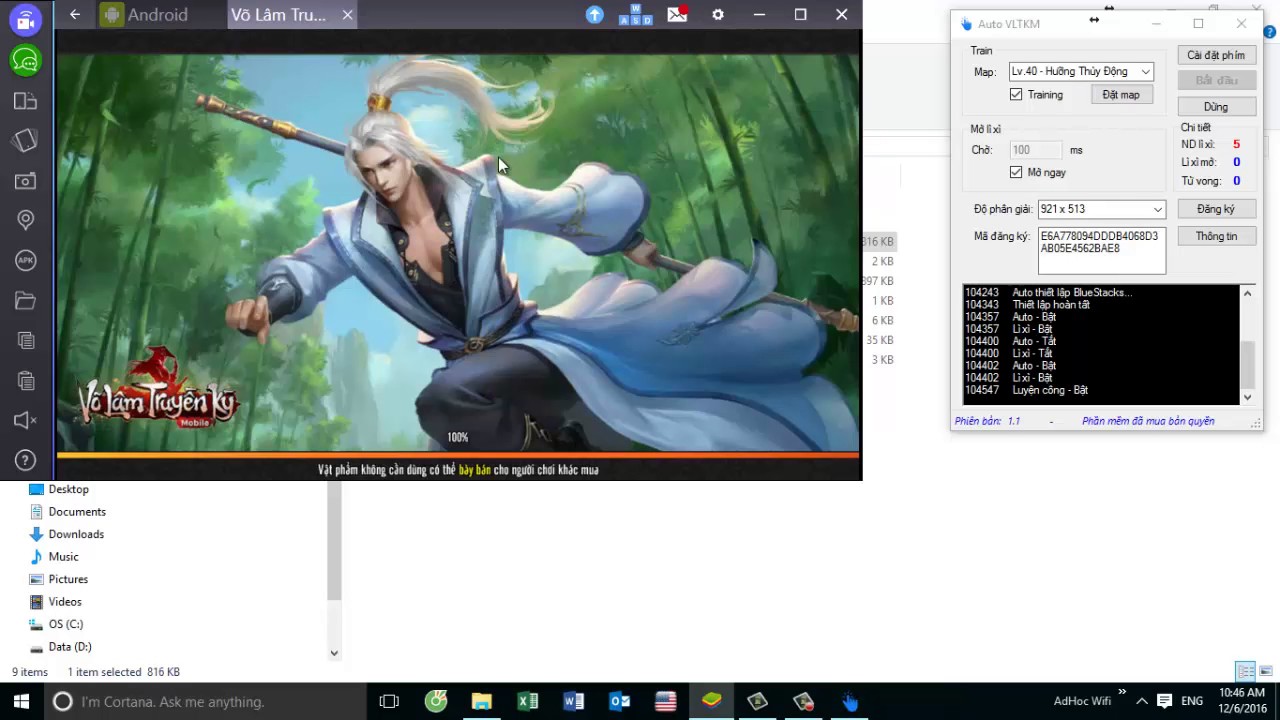Click the Thông tin button
1280x720 pixels.
point(1216,236)
